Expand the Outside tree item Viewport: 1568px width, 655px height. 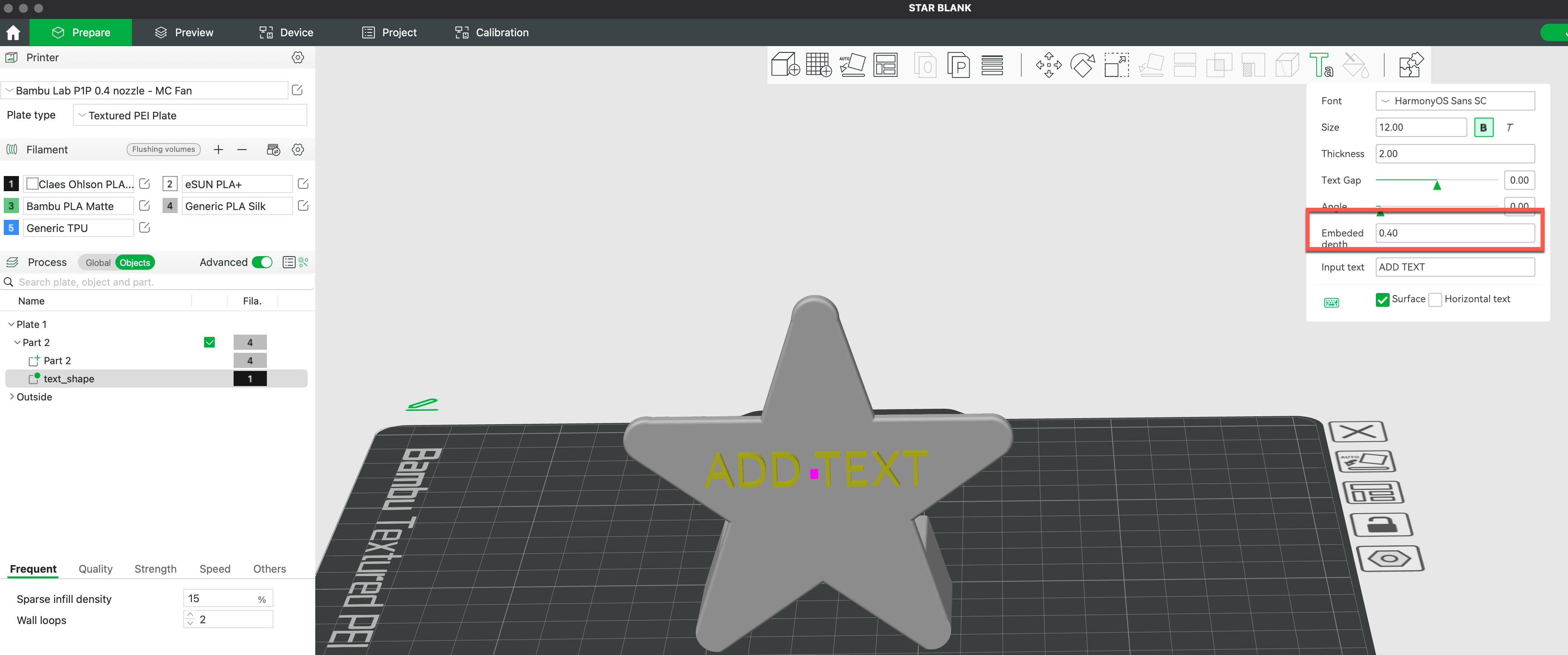pyautogui.click(x=12, y=397)
